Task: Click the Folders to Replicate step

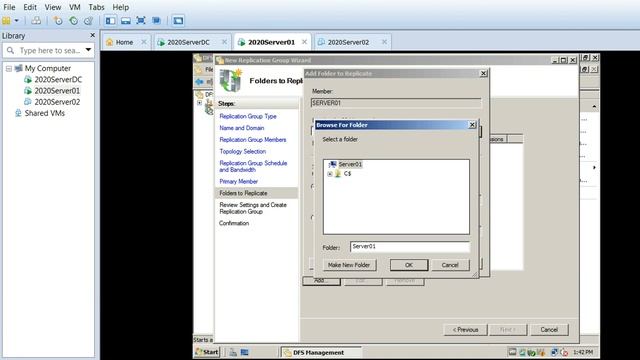Action: click(x=243, y=193)
